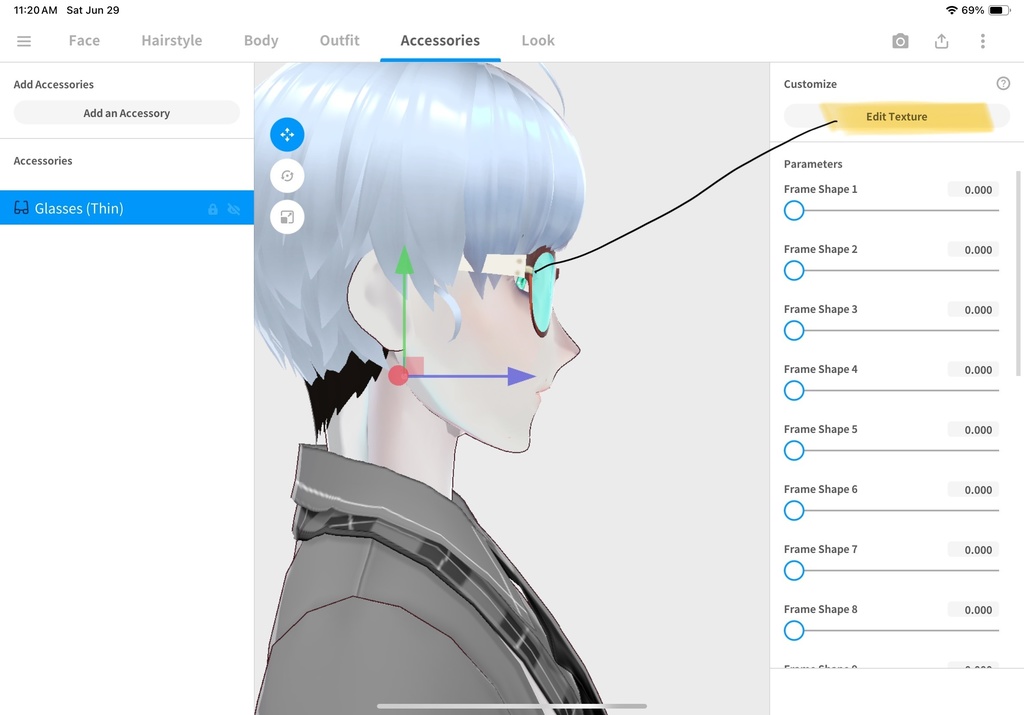1024x715 pixels.
Task: Click the Parameters heading text
Action: pos(813,164)
